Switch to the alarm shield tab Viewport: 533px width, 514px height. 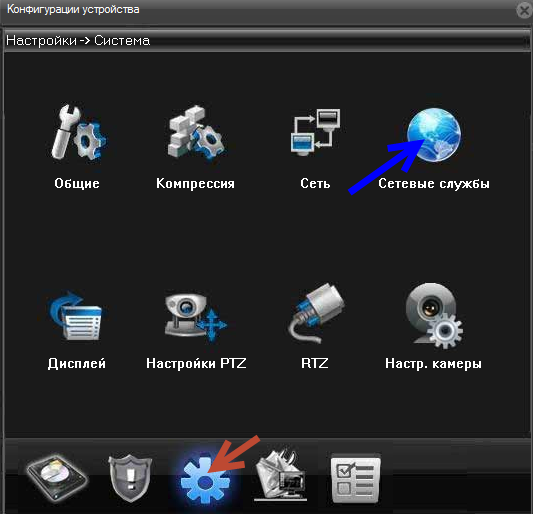(x=130, y=478)
